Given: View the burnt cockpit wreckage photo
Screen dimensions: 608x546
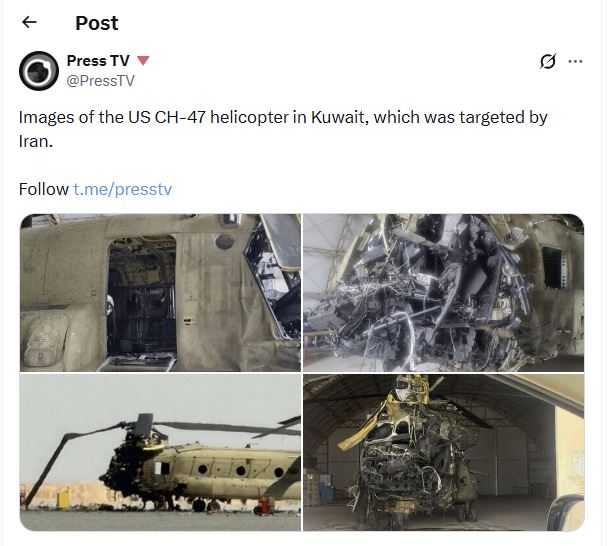Looking at the screenshot, I should [443, 293].
